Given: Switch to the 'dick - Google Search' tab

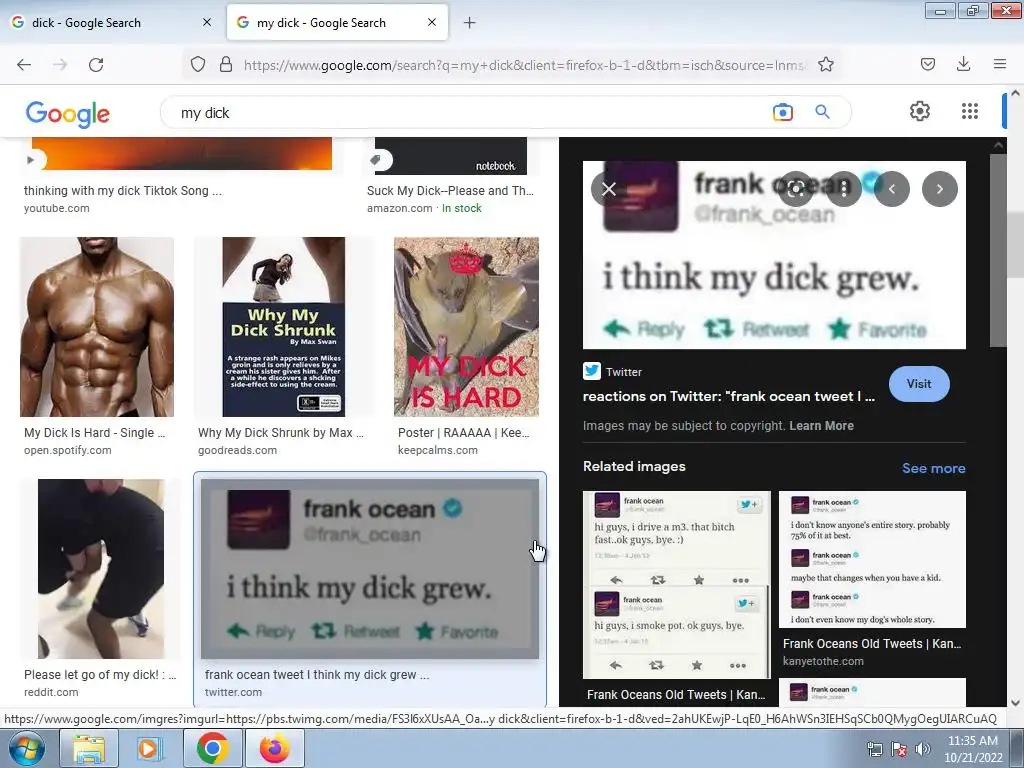Looking at the screenshot, I should [112, 23].
